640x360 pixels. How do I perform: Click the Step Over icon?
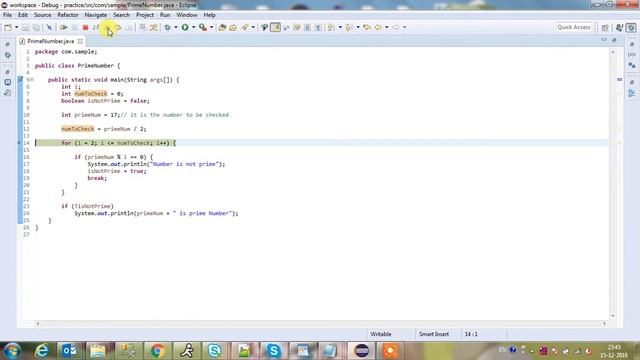118,27
